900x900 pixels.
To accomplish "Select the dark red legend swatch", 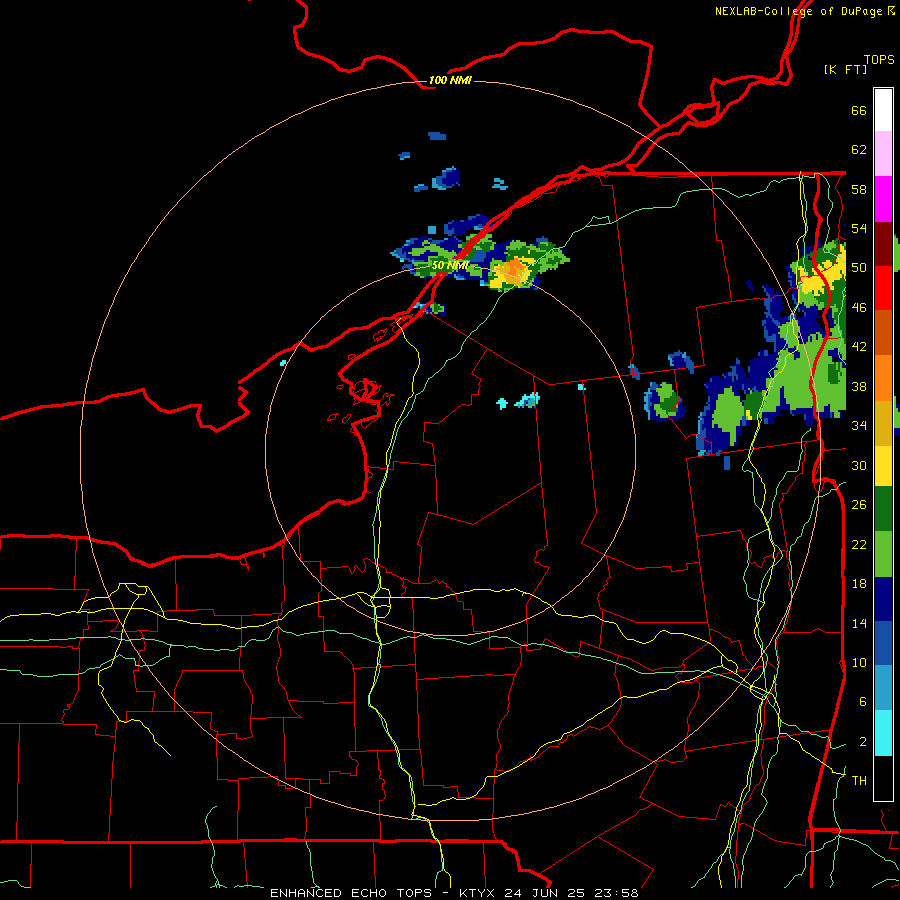I will point(883,244).
